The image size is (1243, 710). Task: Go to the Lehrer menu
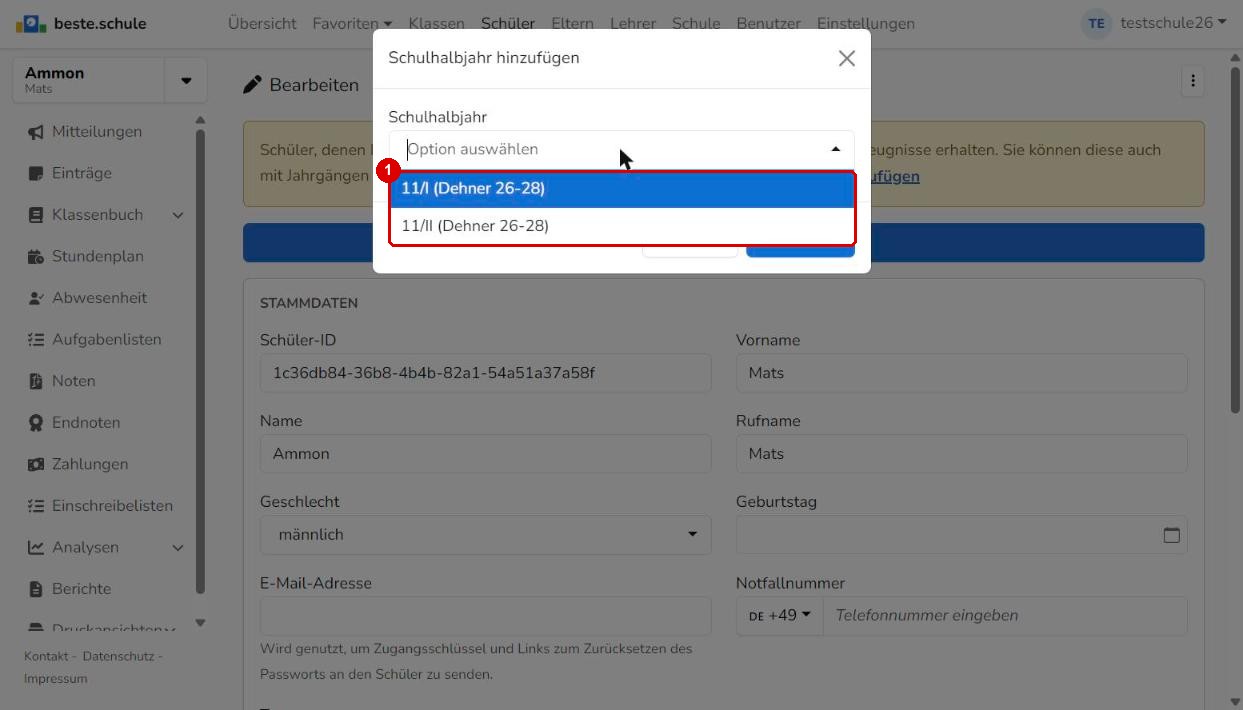point(633,23)
